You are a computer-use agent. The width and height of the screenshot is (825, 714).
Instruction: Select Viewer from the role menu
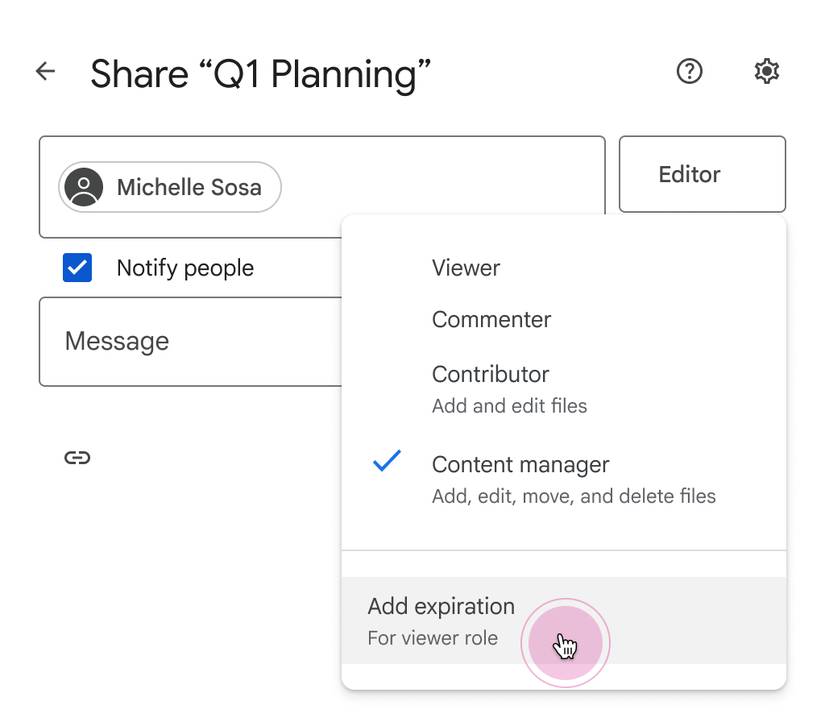464,267
